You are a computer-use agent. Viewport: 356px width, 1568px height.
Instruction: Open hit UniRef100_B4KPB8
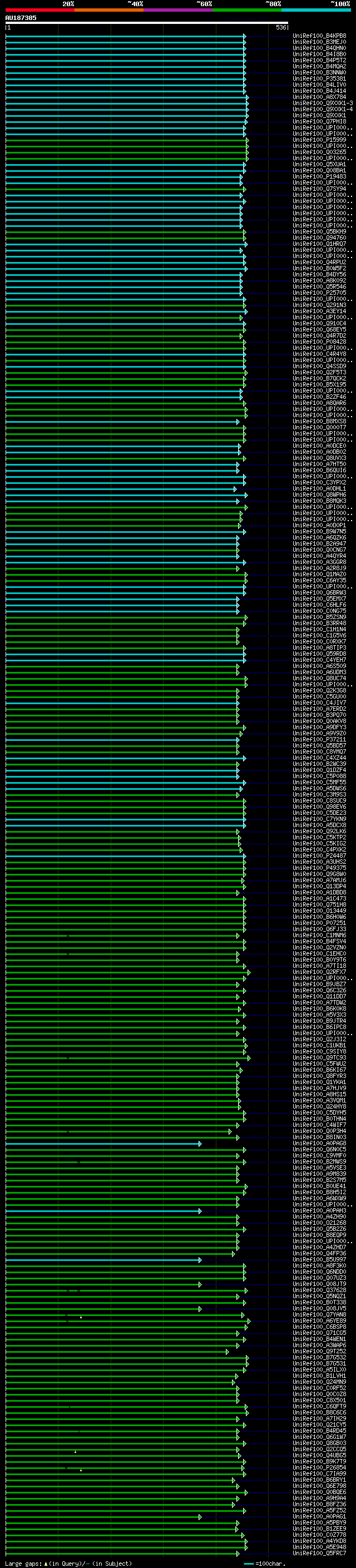tap(319, 36)
